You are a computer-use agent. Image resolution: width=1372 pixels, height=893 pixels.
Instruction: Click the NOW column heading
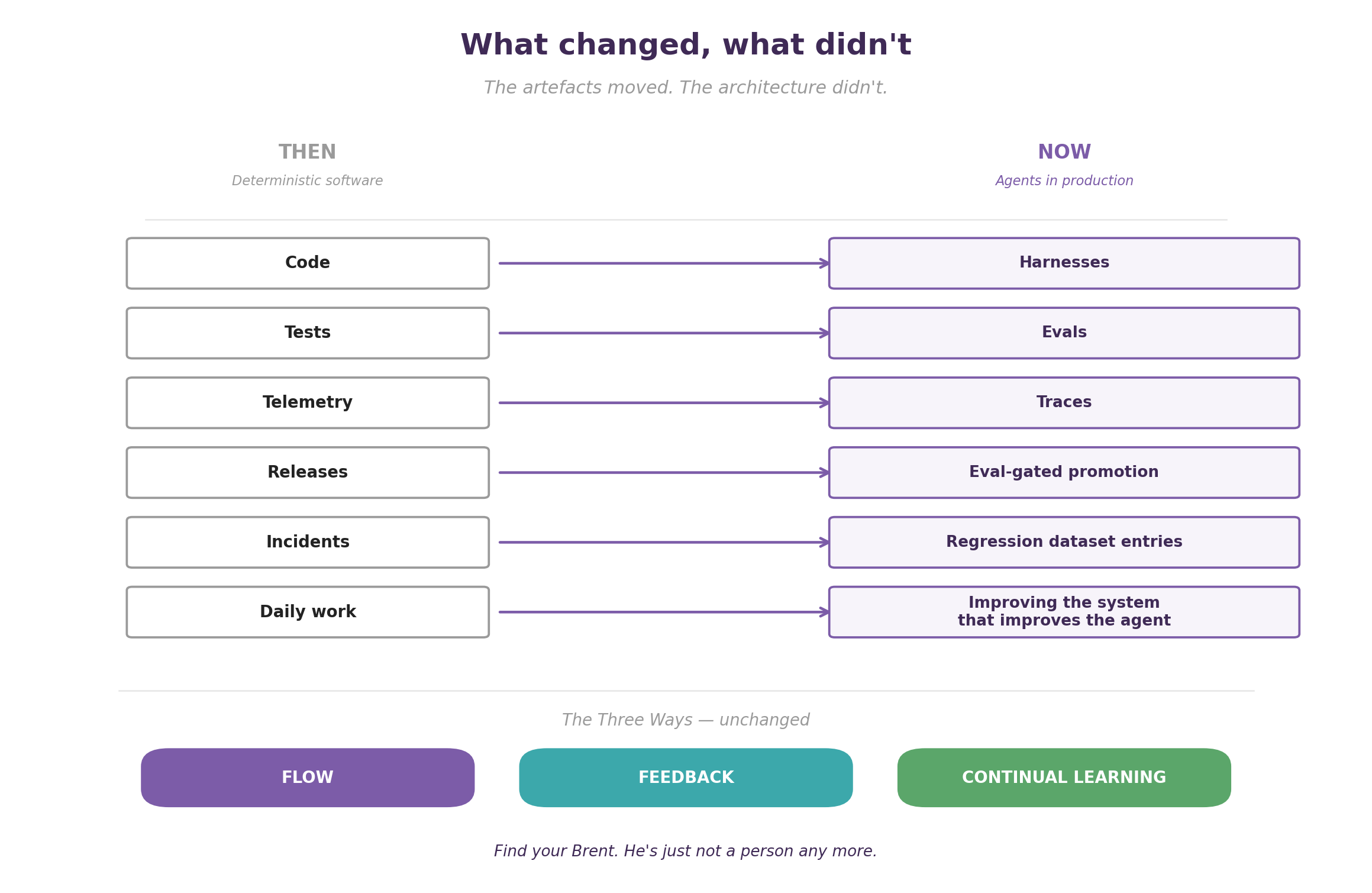(1064, 152)
